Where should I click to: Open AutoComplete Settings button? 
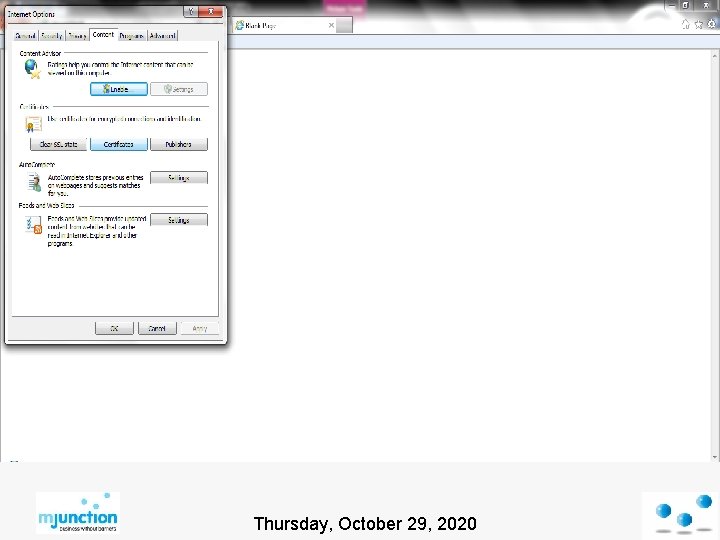179,178
